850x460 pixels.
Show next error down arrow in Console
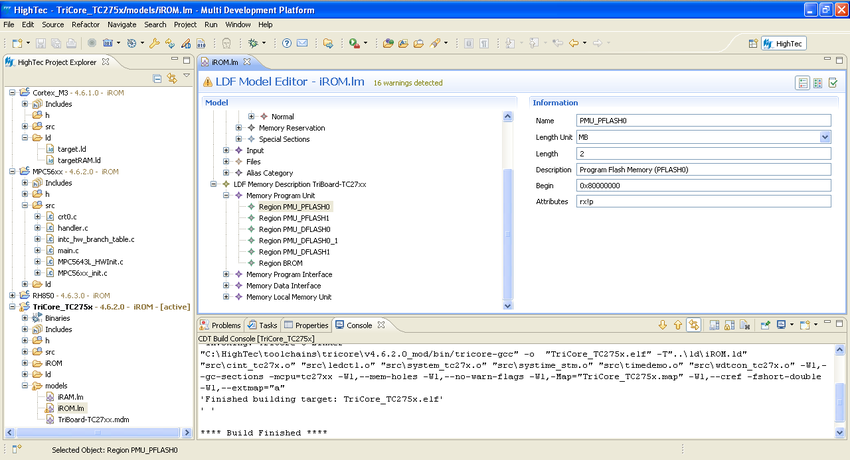tap(662, 325)
